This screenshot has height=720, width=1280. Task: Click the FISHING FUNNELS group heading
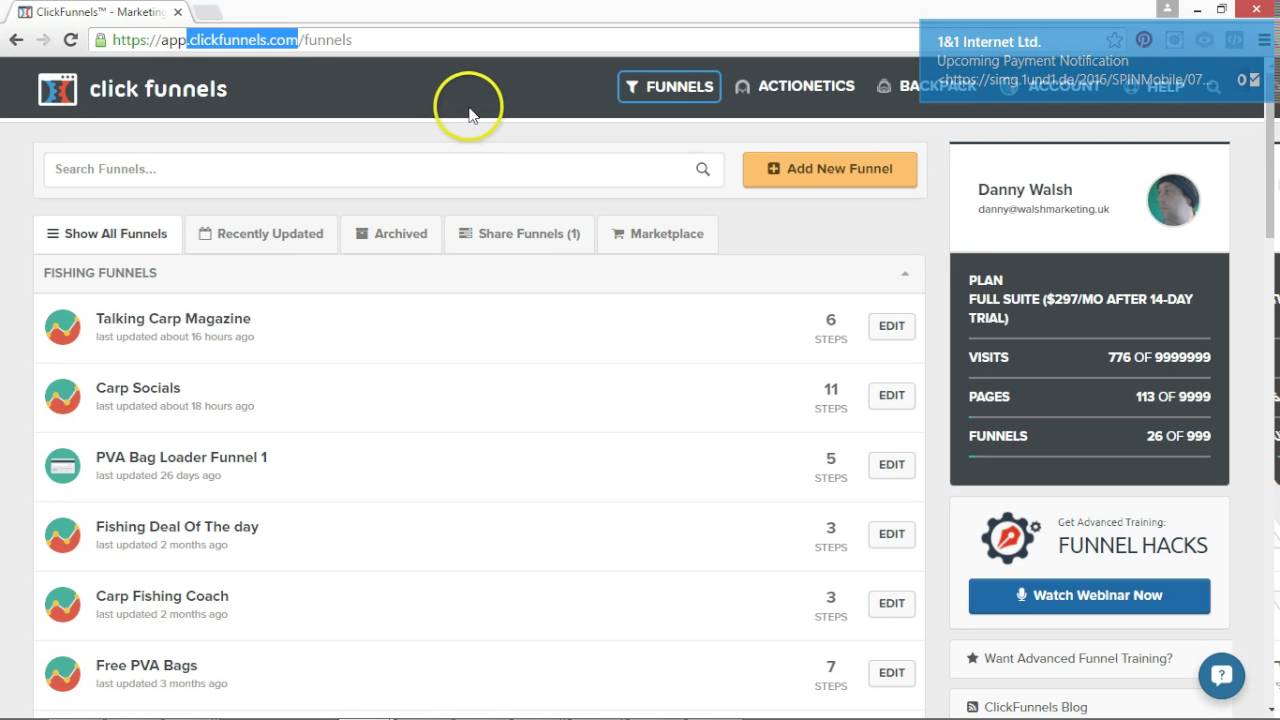pyautogui.click(x=100, y=273)
